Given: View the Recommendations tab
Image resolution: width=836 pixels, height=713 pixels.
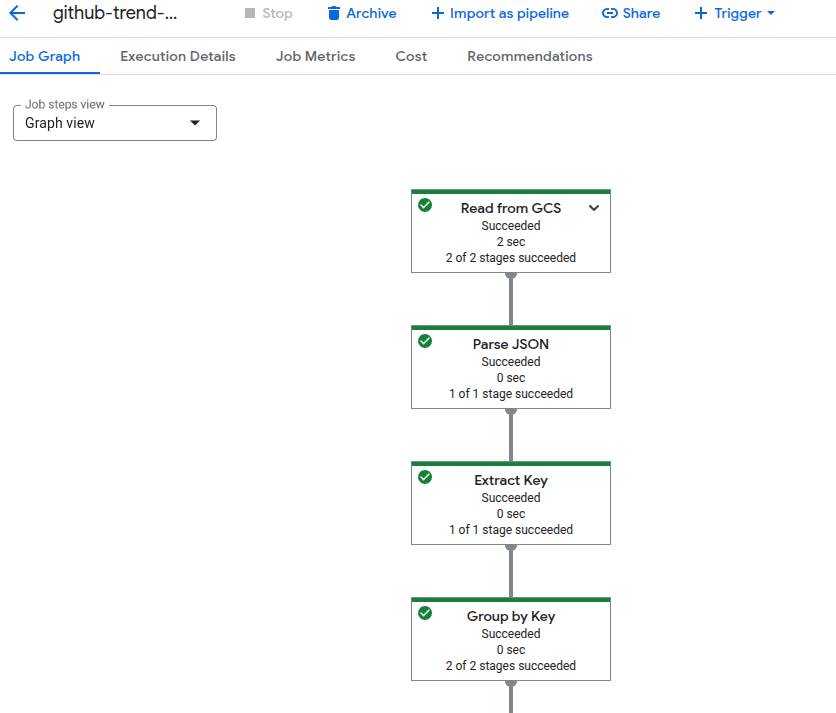Looking at the screenshot, I should pos(529,57).
